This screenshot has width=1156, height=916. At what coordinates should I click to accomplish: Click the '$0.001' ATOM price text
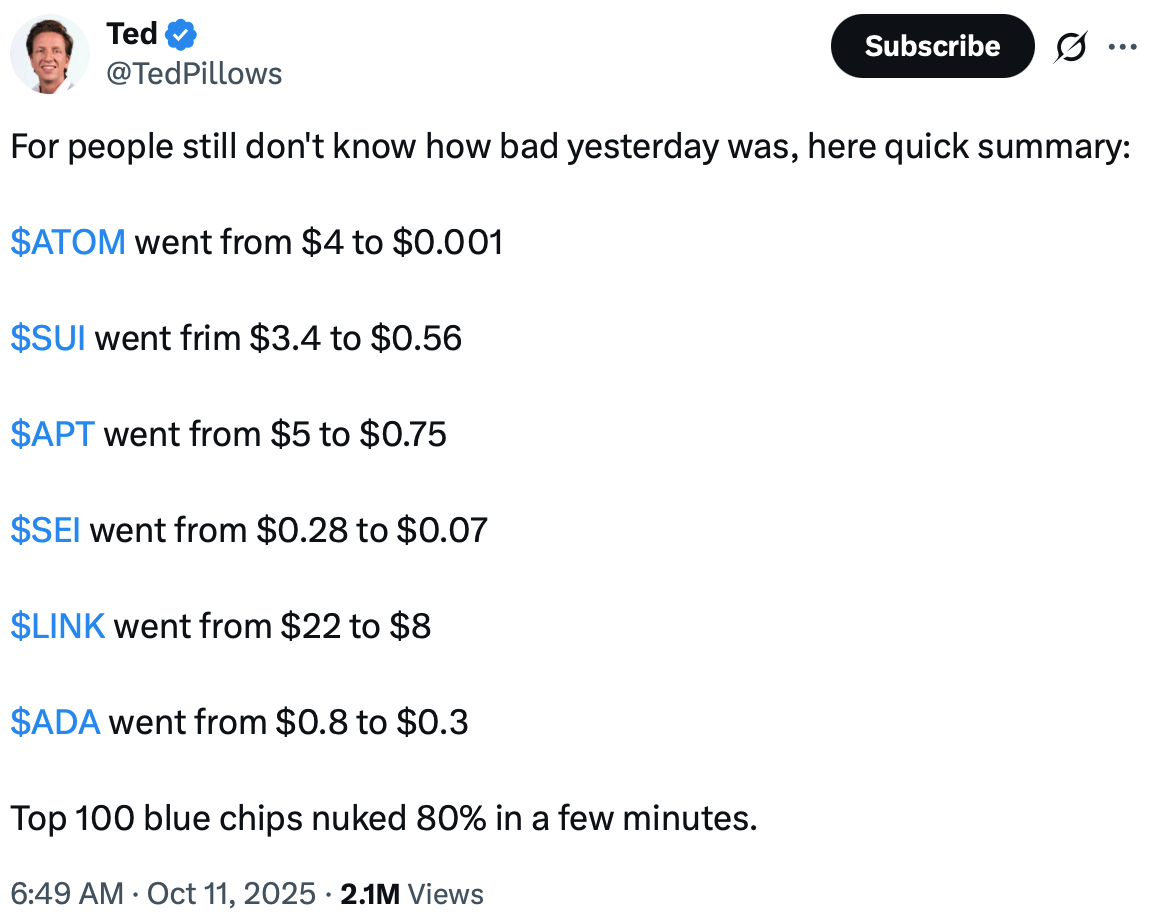(x=447, y=242)
